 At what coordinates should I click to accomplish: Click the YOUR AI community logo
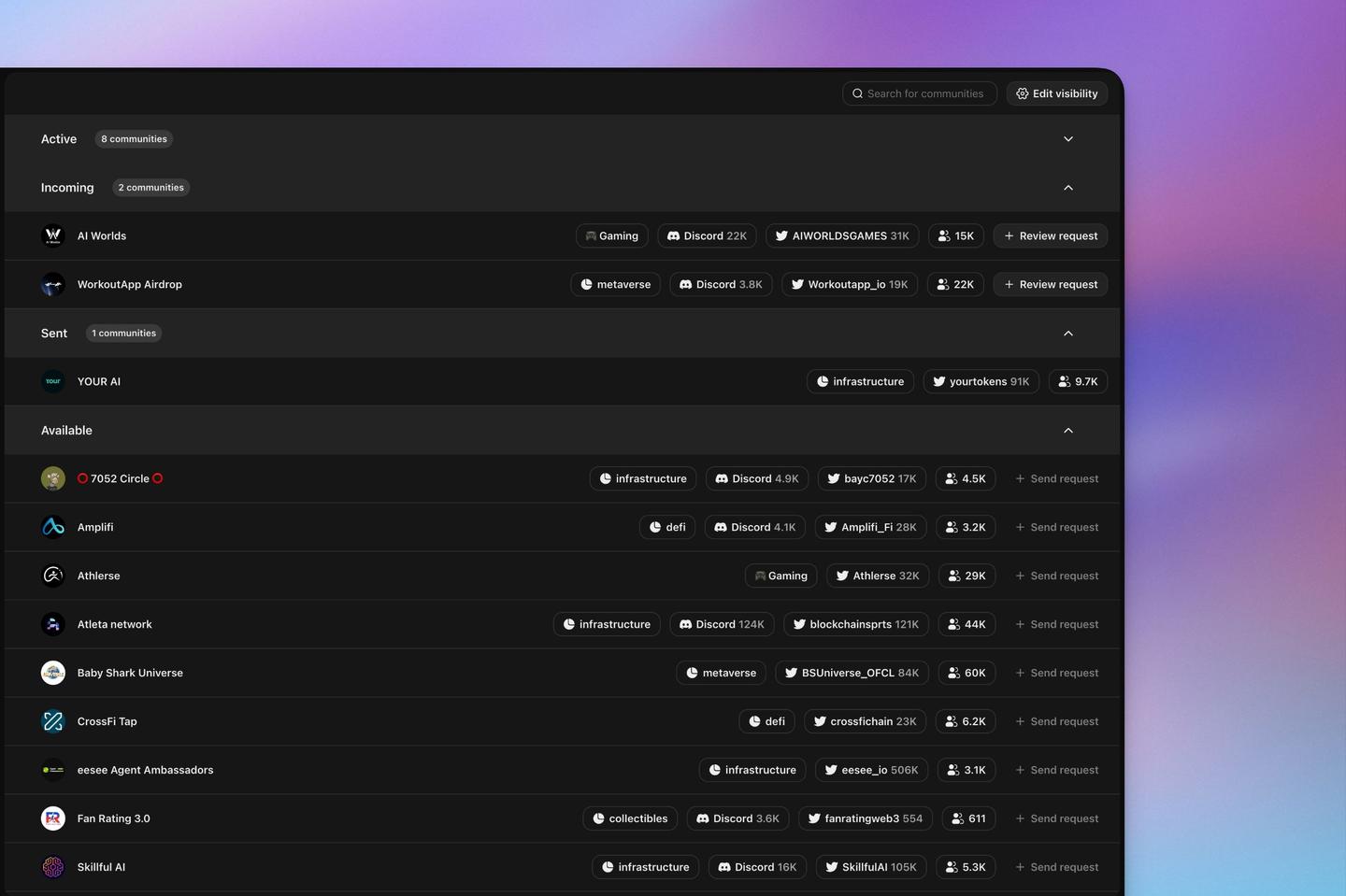(53, 381)
